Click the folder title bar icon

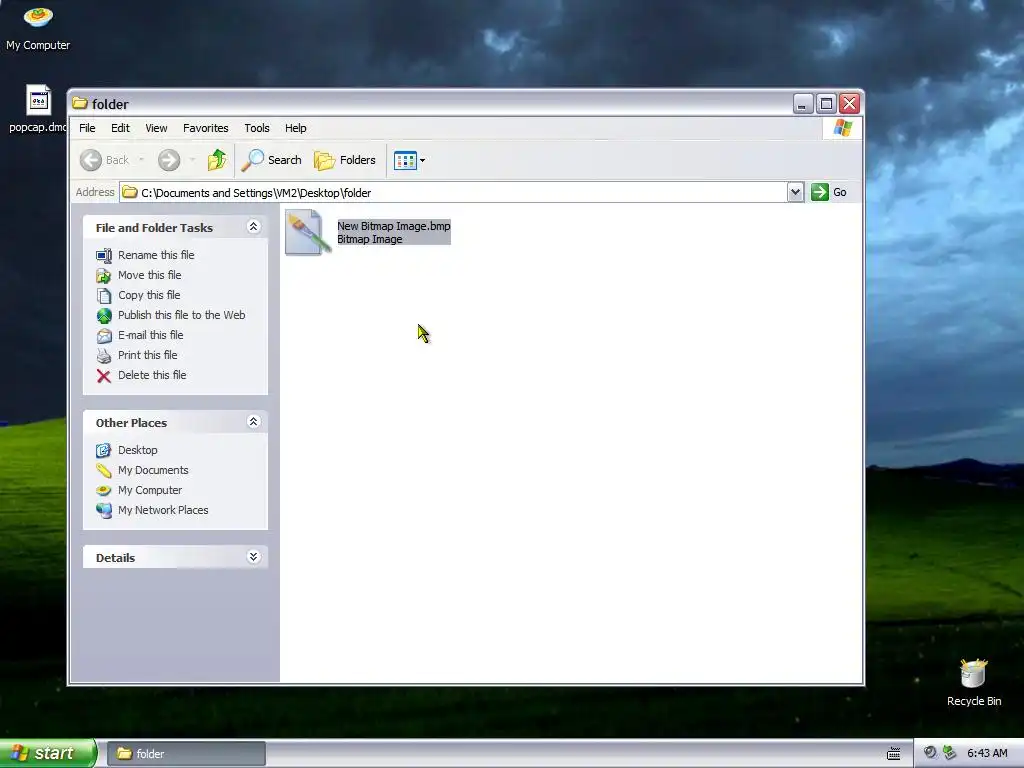tap(80, 103)
